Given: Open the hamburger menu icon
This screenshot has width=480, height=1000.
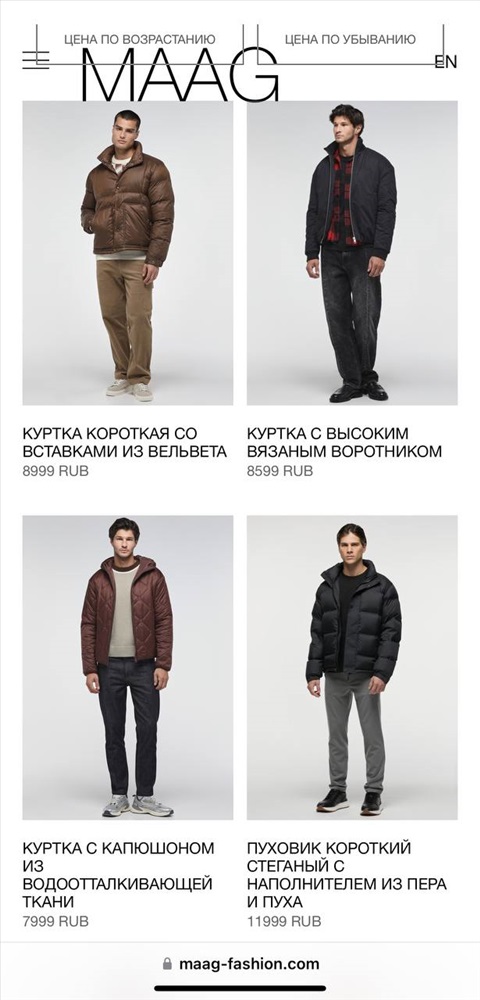Looking at the screenshot, I should 36,59.
